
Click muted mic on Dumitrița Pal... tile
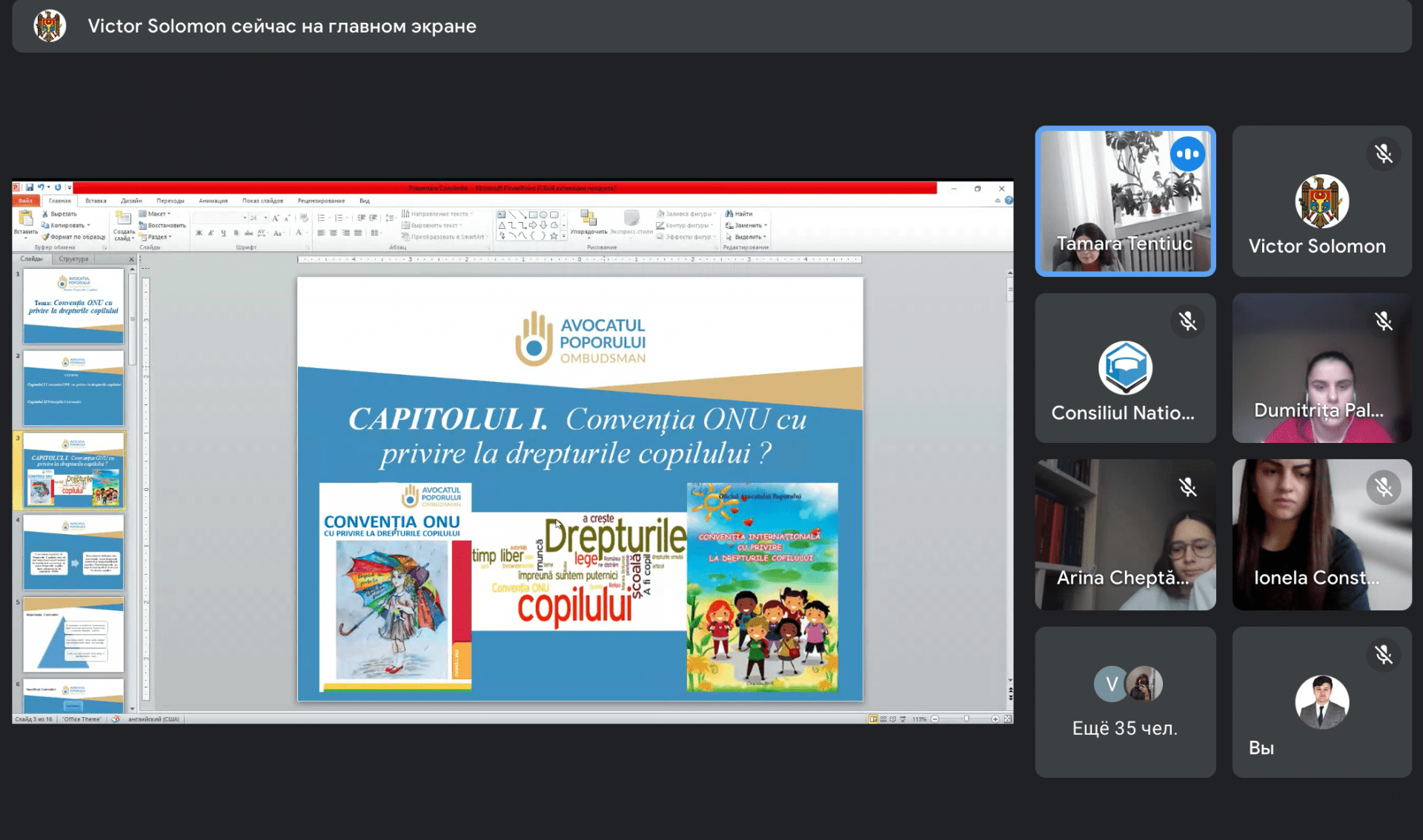click(x=1384, y=321)
